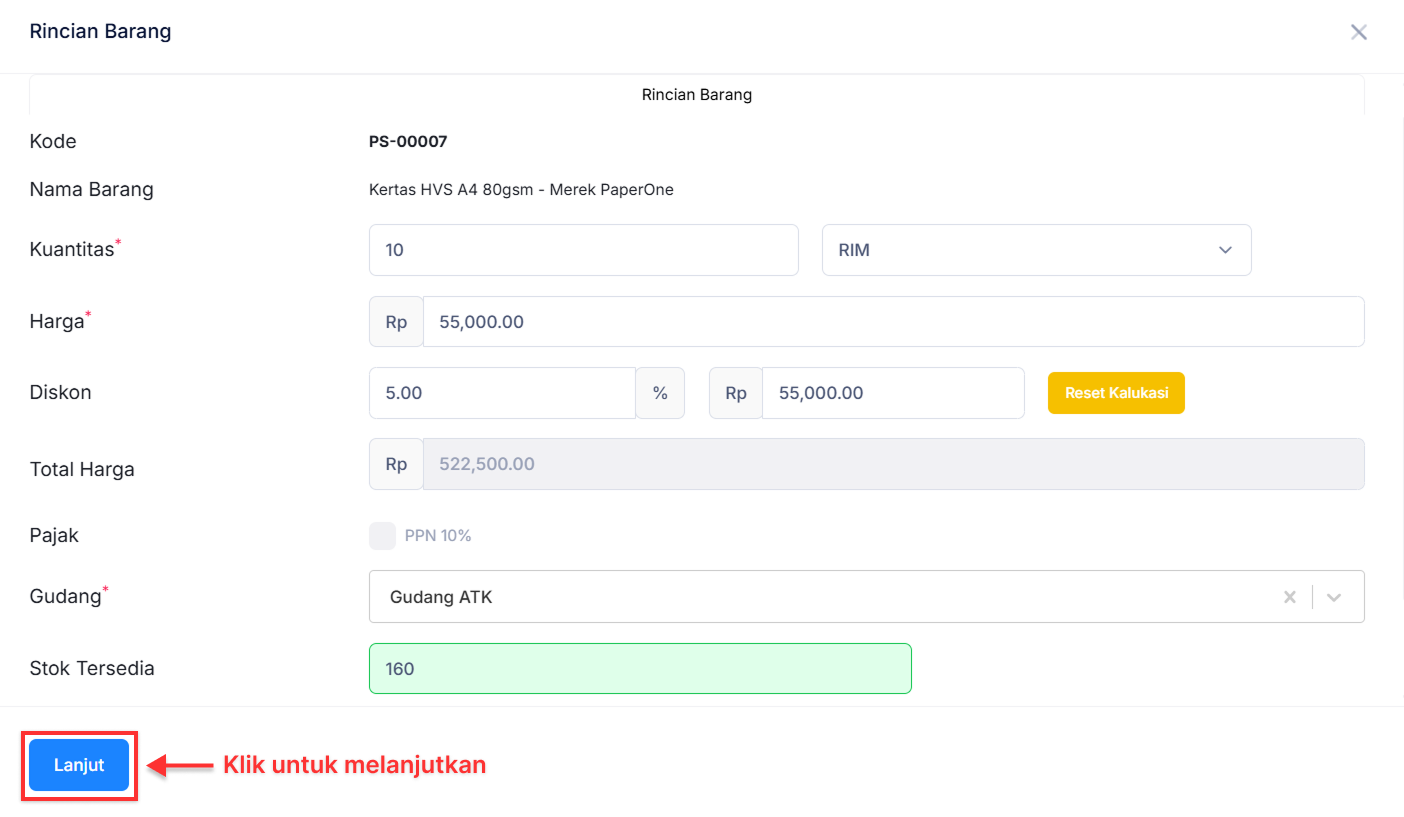Screen dimensions: 1404x817
Task: Select the Rincian Barang tab header
Action: 696,94
